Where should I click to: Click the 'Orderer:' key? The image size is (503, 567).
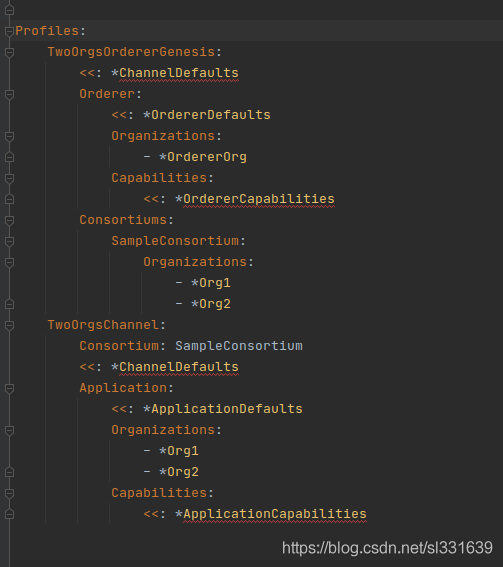point(111,94)
